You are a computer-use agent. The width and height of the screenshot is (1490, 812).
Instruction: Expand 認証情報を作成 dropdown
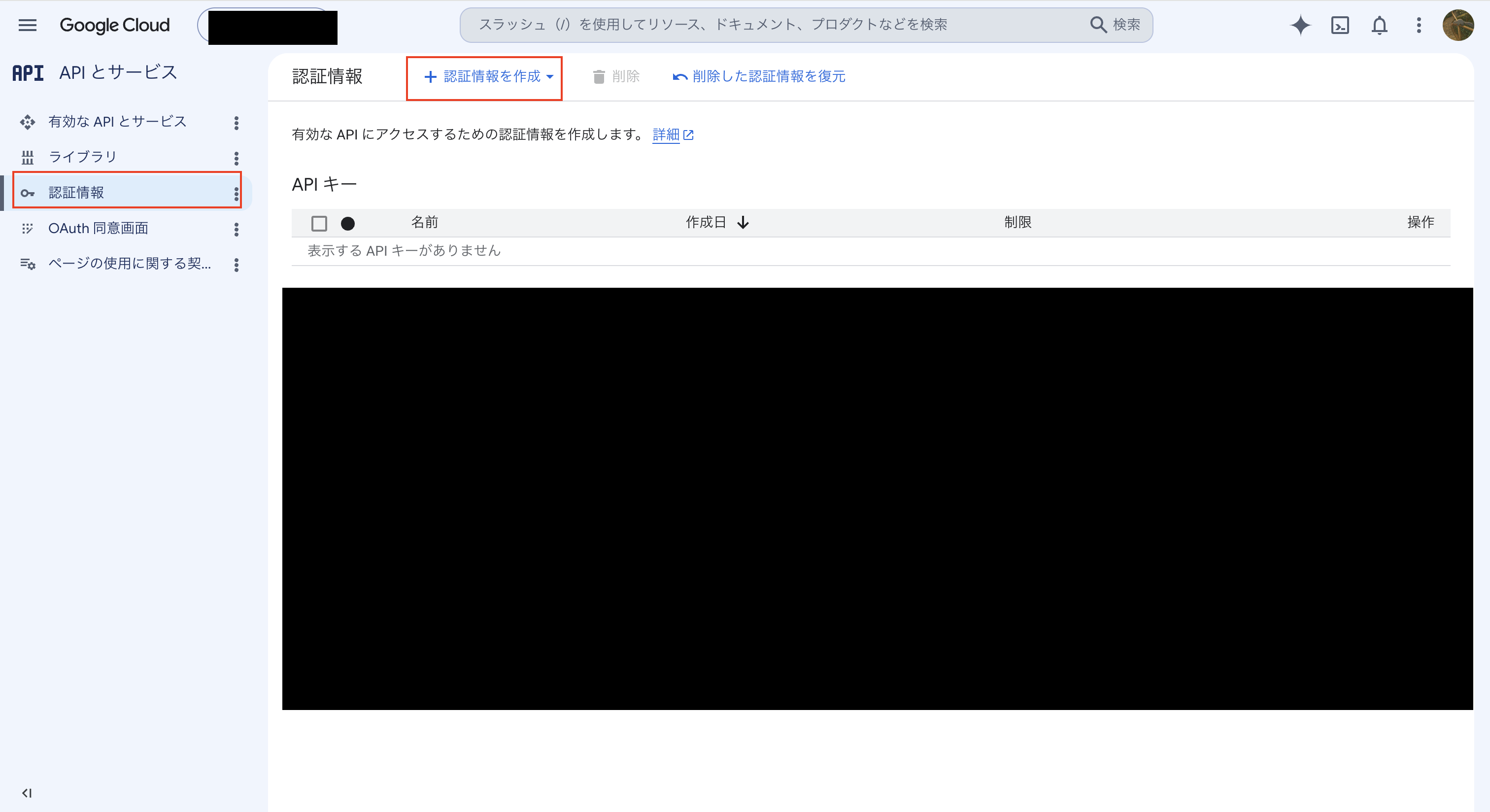488,76
